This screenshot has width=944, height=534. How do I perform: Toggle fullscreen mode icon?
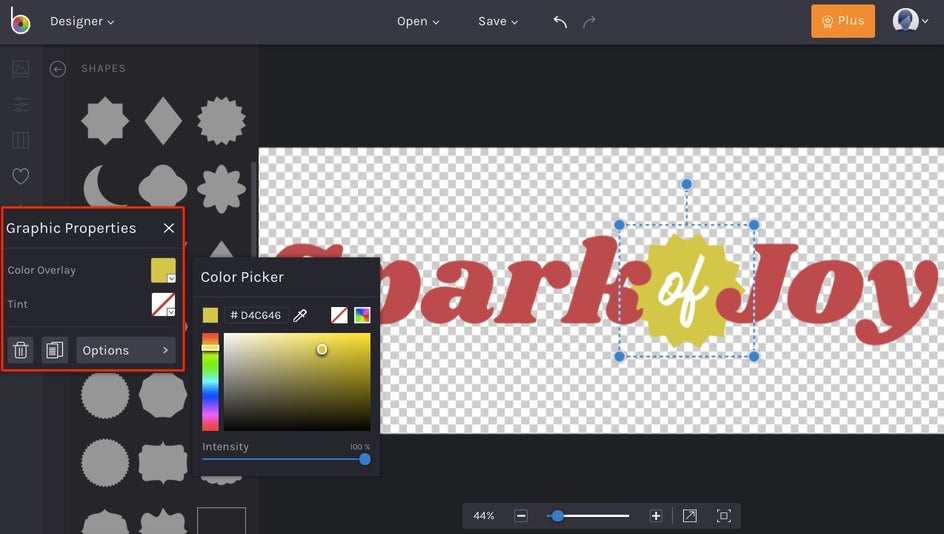[724, 516]
